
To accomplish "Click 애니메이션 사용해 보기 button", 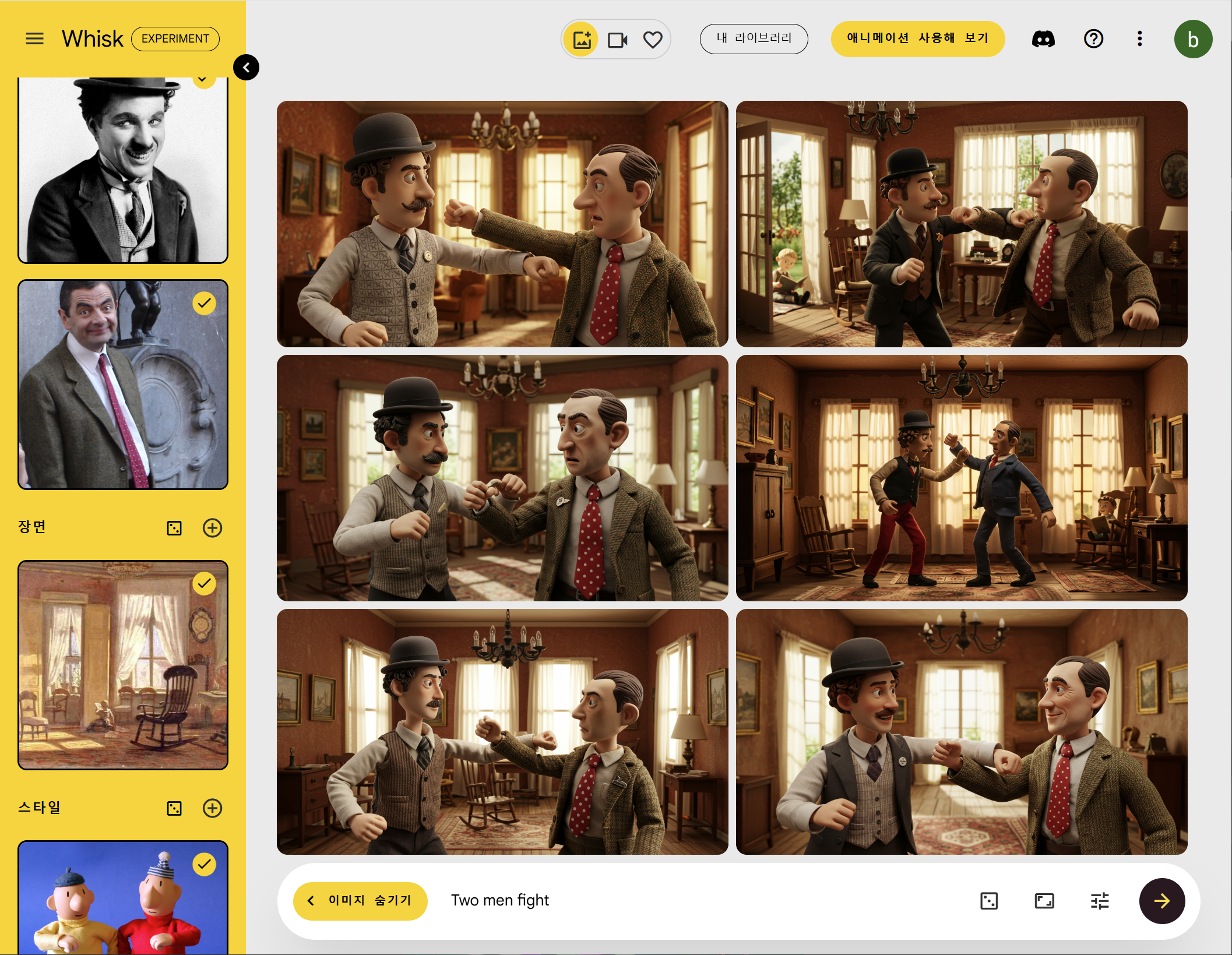I will pos(917,39).
